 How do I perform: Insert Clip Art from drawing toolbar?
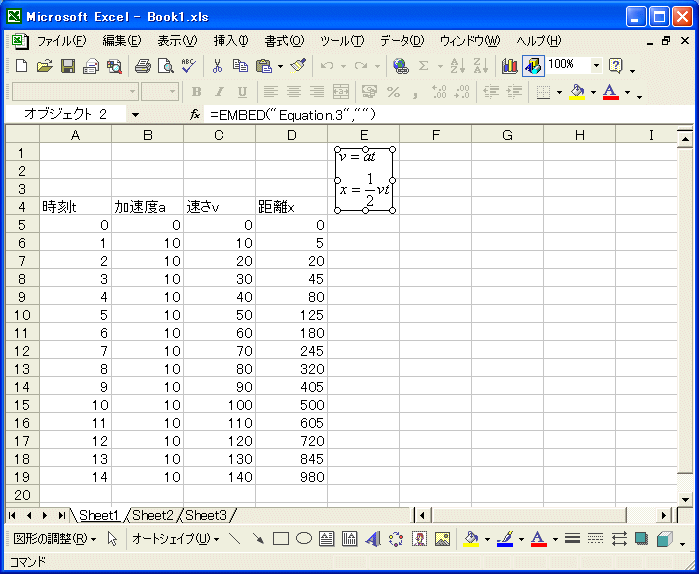point(419,539)
